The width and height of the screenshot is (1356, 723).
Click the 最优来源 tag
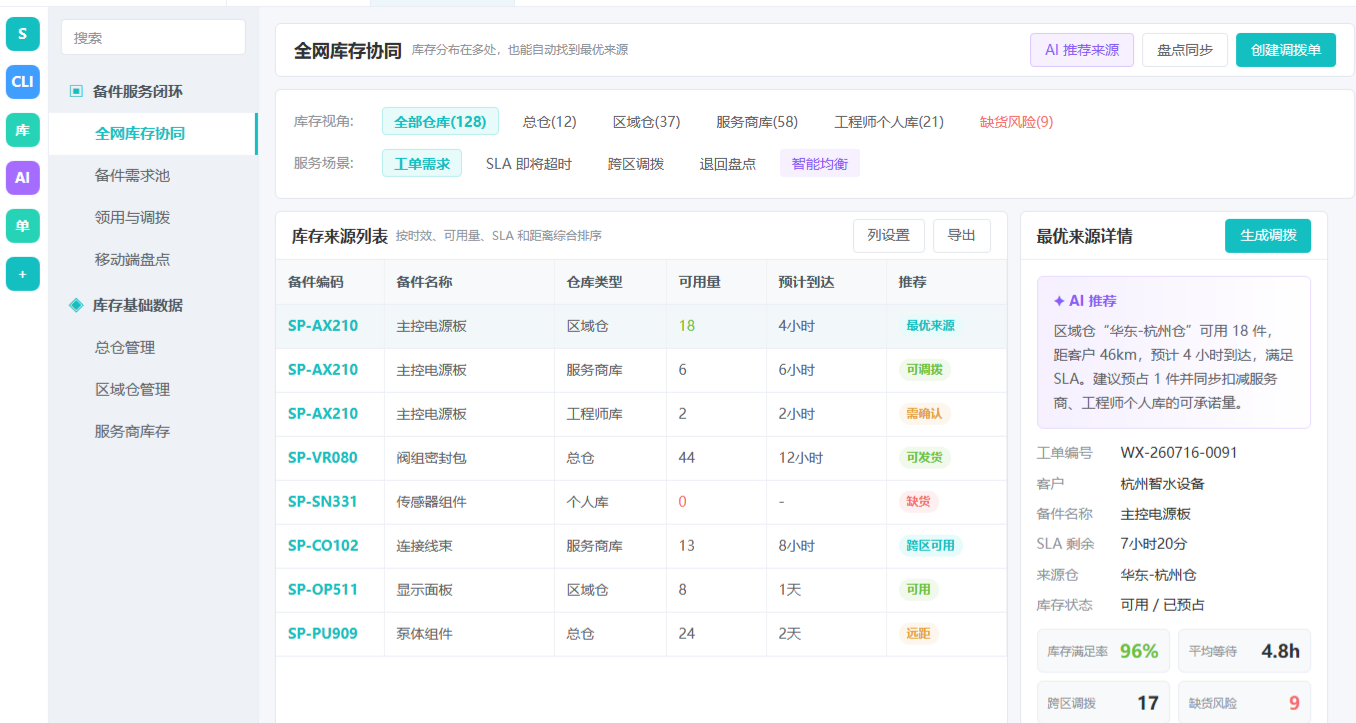(930, 326)
